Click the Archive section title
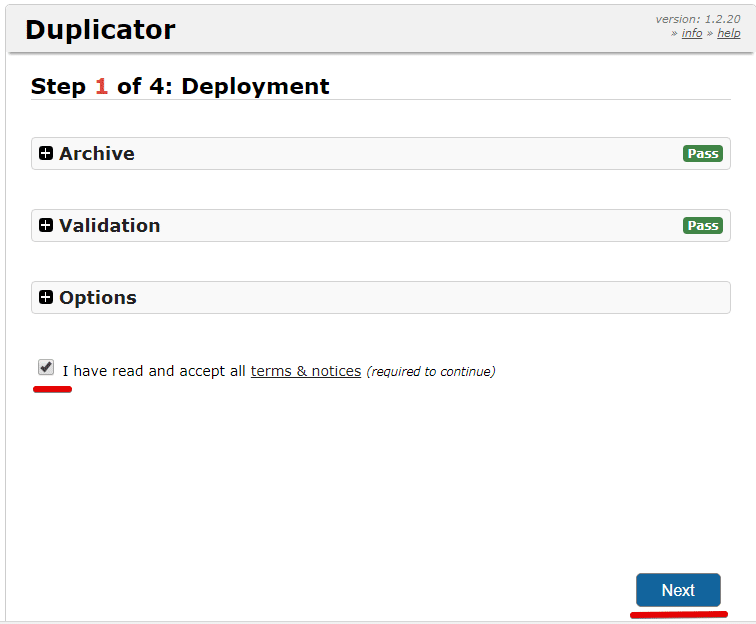This screenshot has width=756, height=624. [x=97, y=153]
